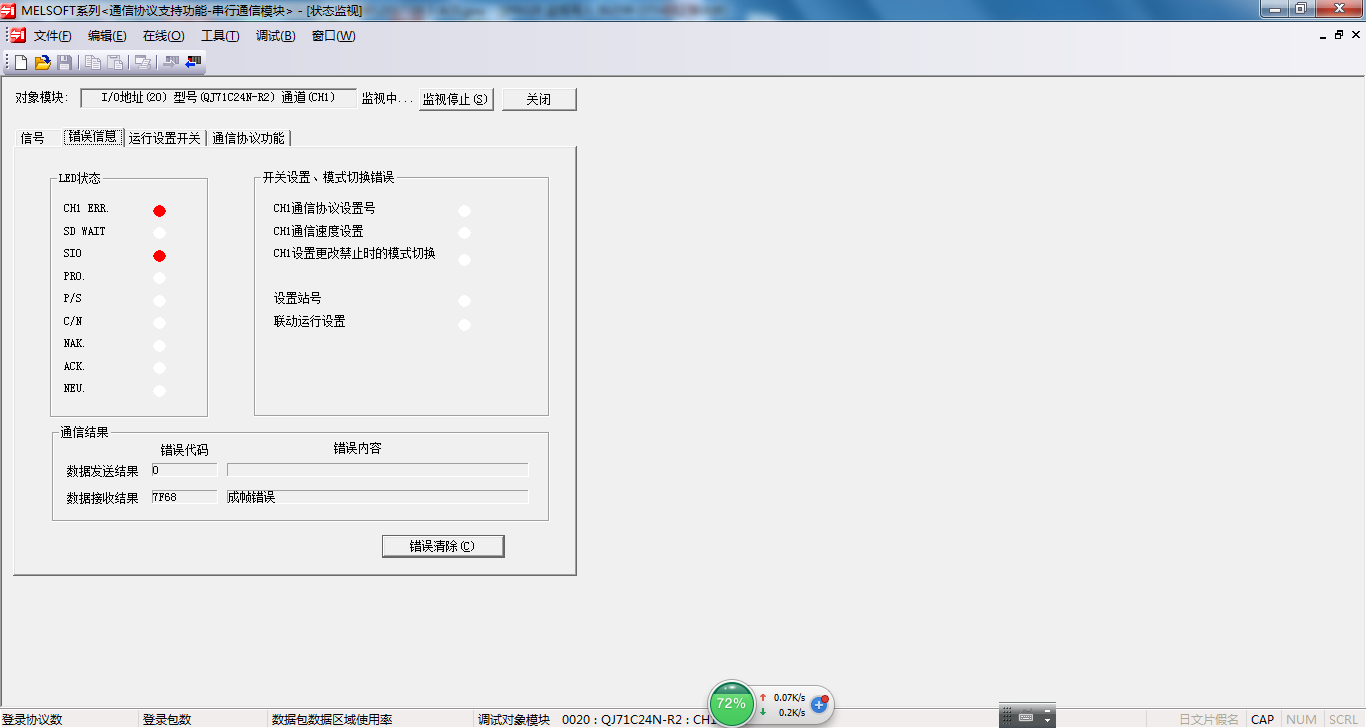Image resolution: width=1366 pixels, height=728 pixels.
Task: Open the 在线(O) menu
Action: coord(163,36)
